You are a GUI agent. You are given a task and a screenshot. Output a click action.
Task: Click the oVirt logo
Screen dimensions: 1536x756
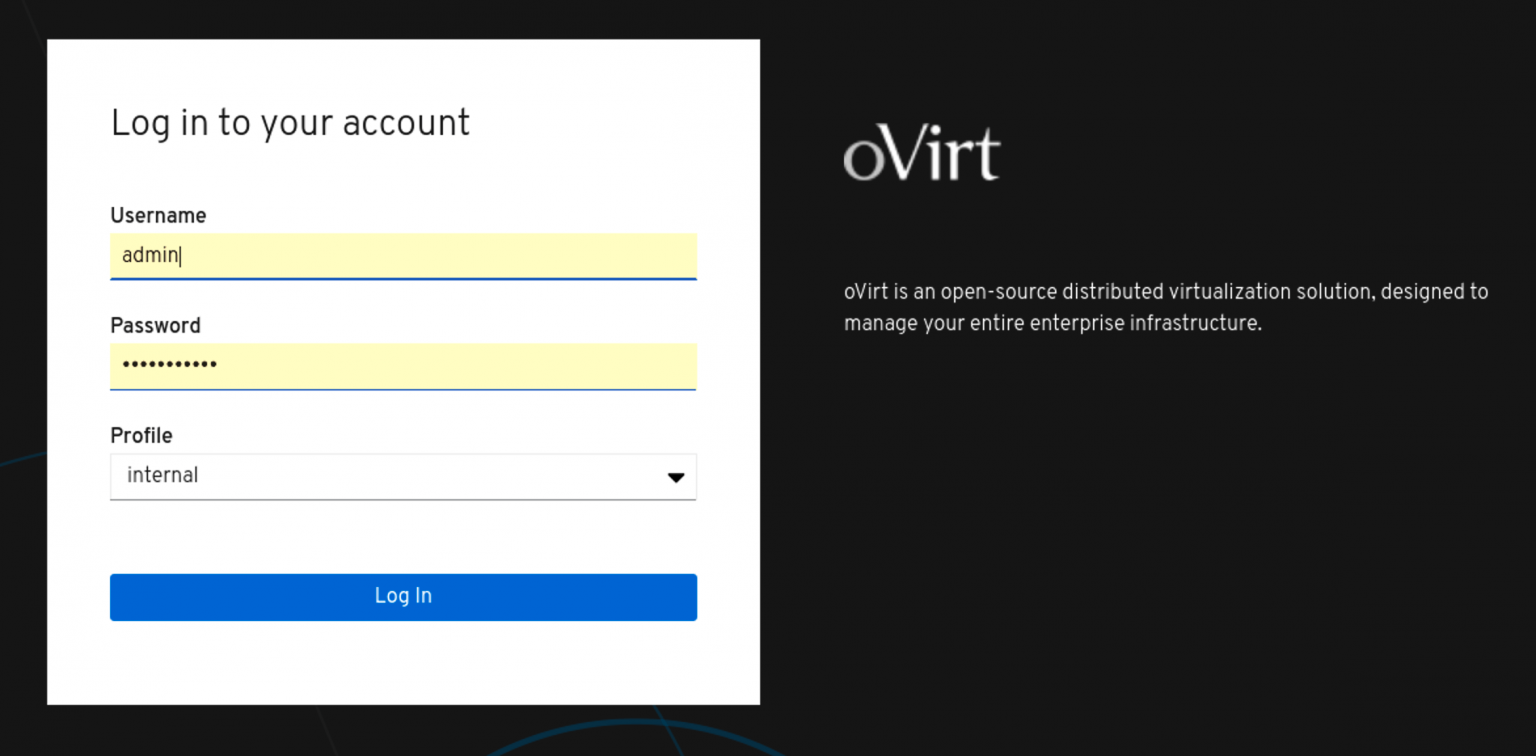pyautogui.click(x=921, y=155)
